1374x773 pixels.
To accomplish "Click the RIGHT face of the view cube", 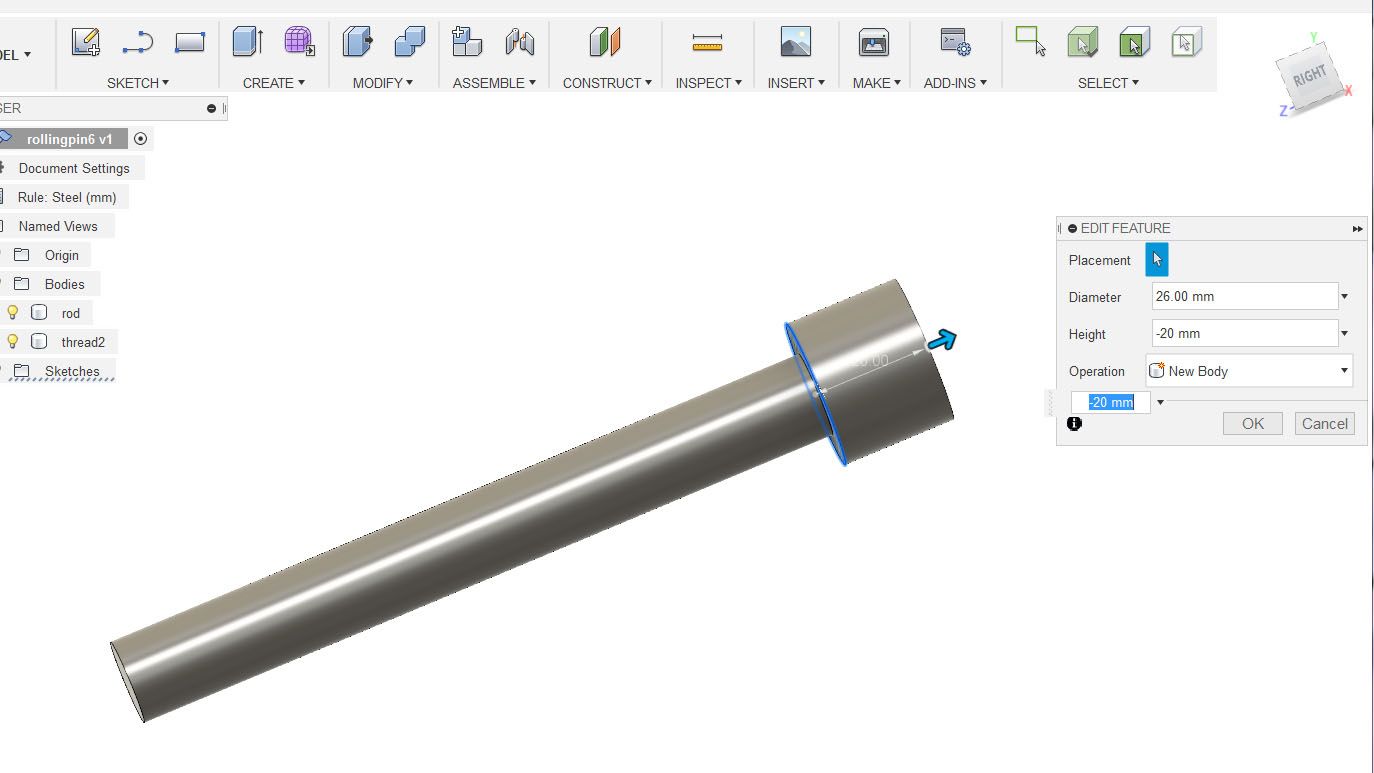I will (1309, 78).
